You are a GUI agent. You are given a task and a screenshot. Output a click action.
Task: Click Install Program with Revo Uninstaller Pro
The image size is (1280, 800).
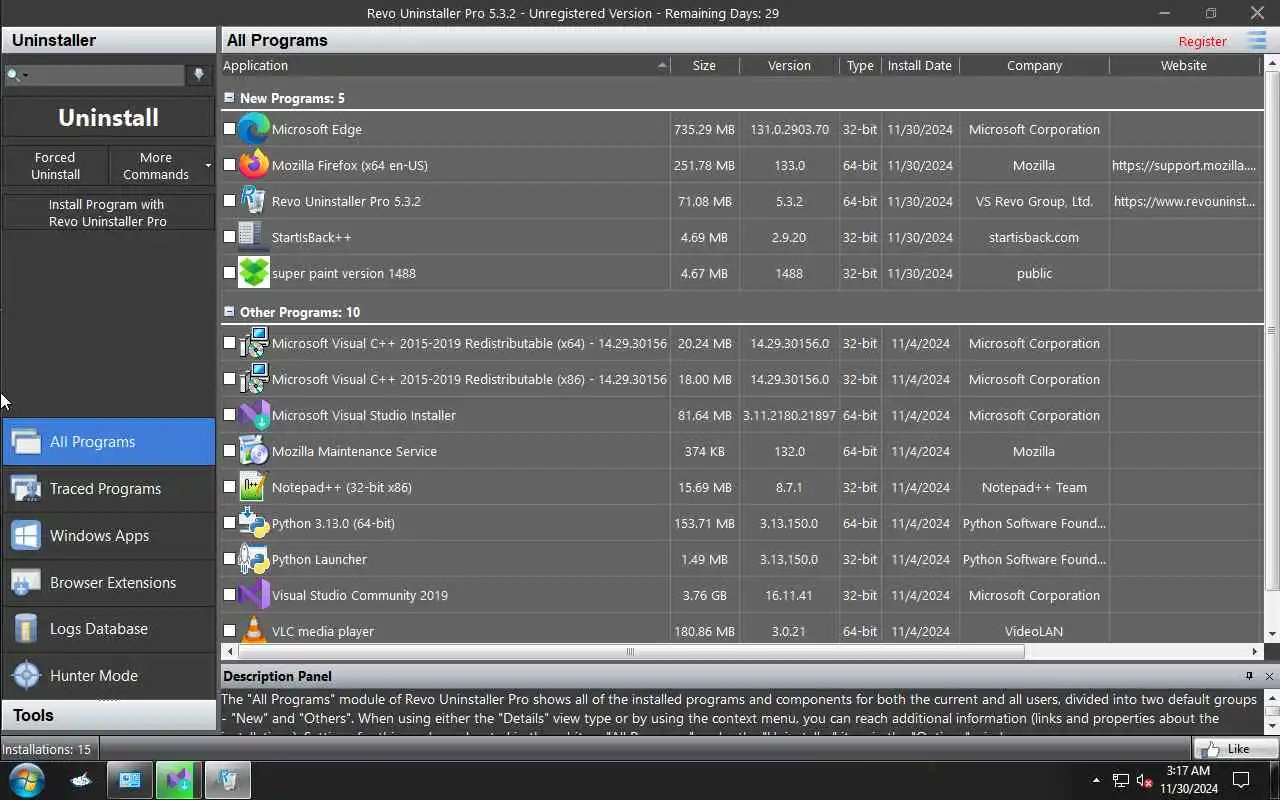108,212
